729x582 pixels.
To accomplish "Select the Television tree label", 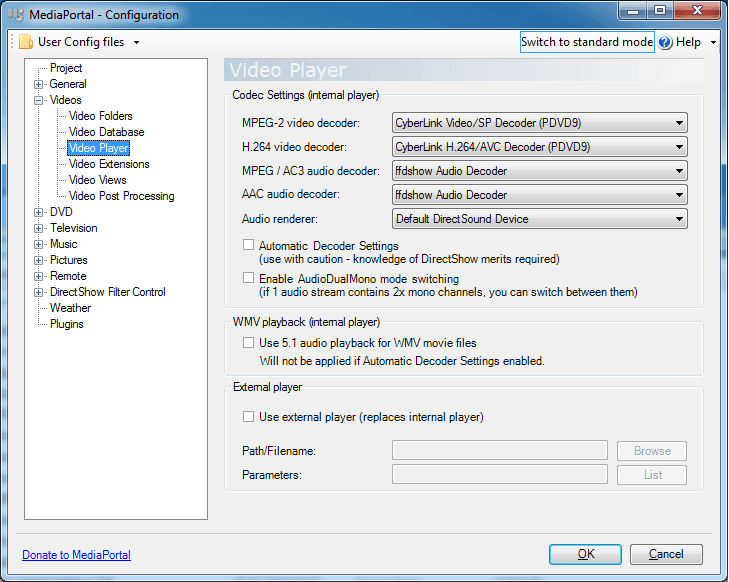I will click(73, 228).
